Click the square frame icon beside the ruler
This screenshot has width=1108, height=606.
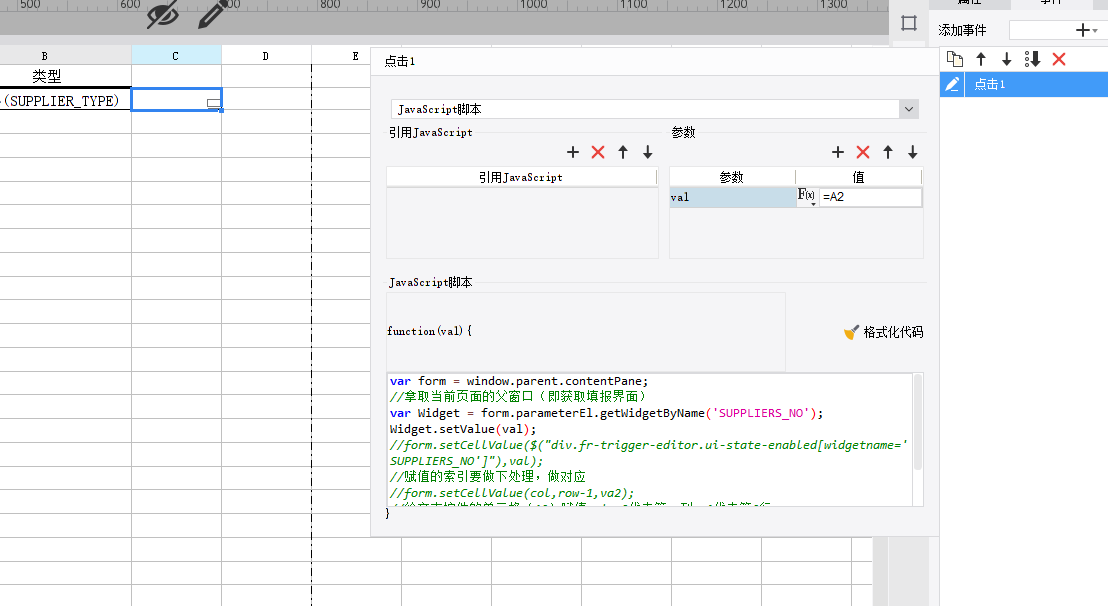[x=909, y=23]
